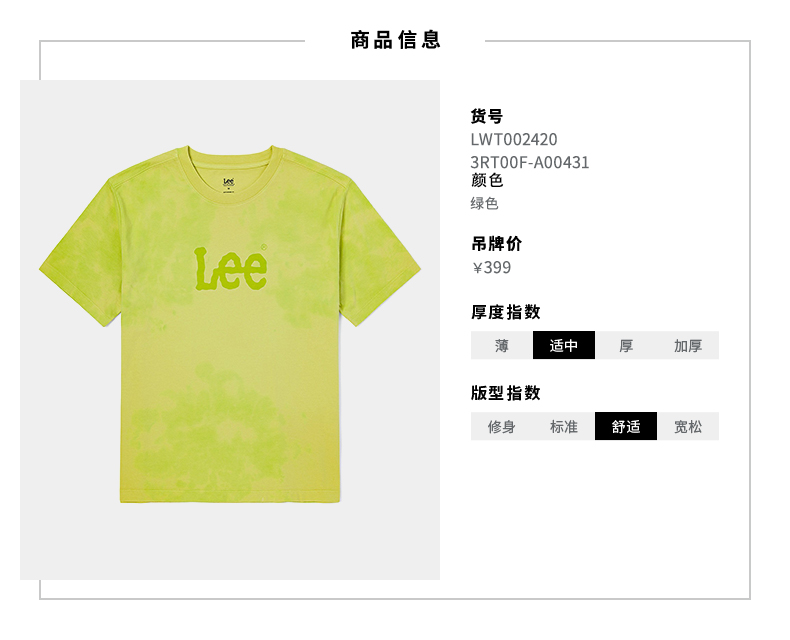
Task: Click the product code LWT002420
Action: tap(514, 139)
